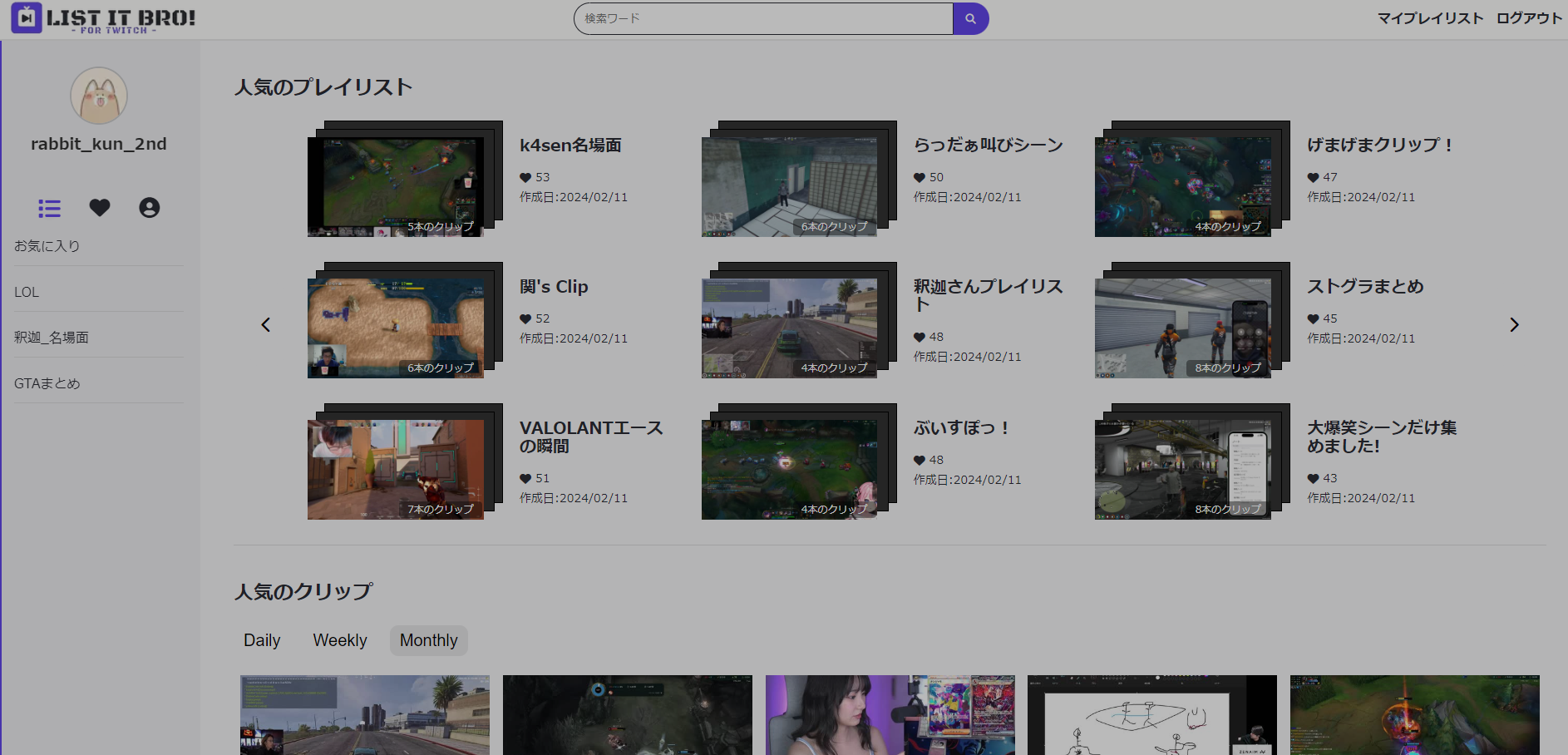Open げまげまクリップ! playlist thumbnail
Screen dimensions: 1568x755
[1183, 187]
